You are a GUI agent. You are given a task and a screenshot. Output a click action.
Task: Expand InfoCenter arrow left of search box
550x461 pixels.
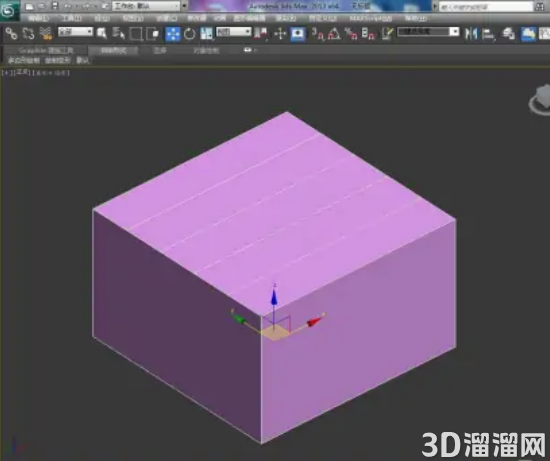435,6
